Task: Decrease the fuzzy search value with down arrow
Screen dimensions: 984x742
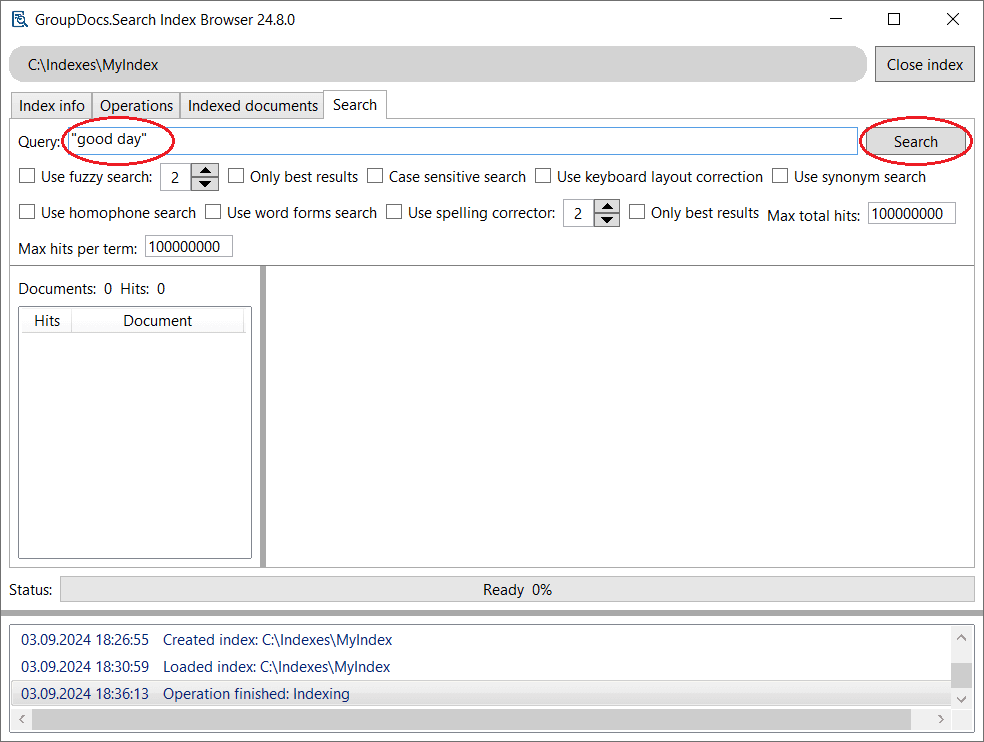Action: [205, 183]
